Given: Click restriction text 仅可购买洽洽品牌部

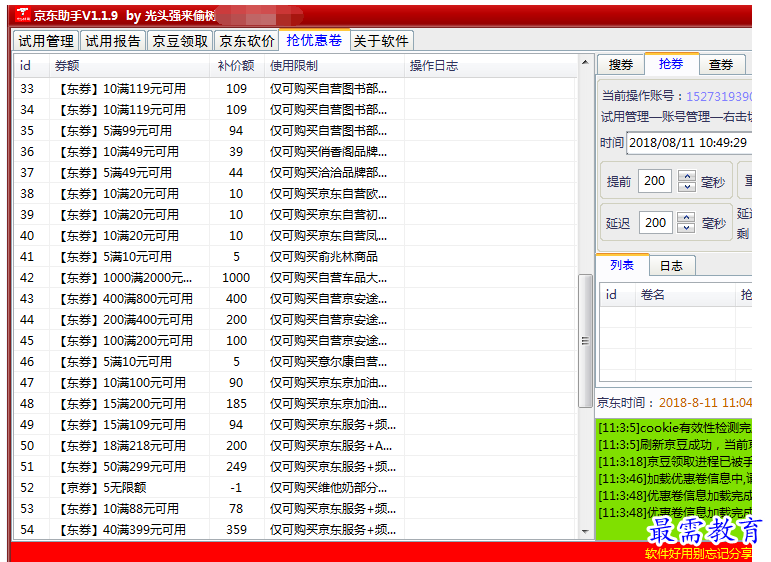Looking at the screenshot, I should [328, 173].
